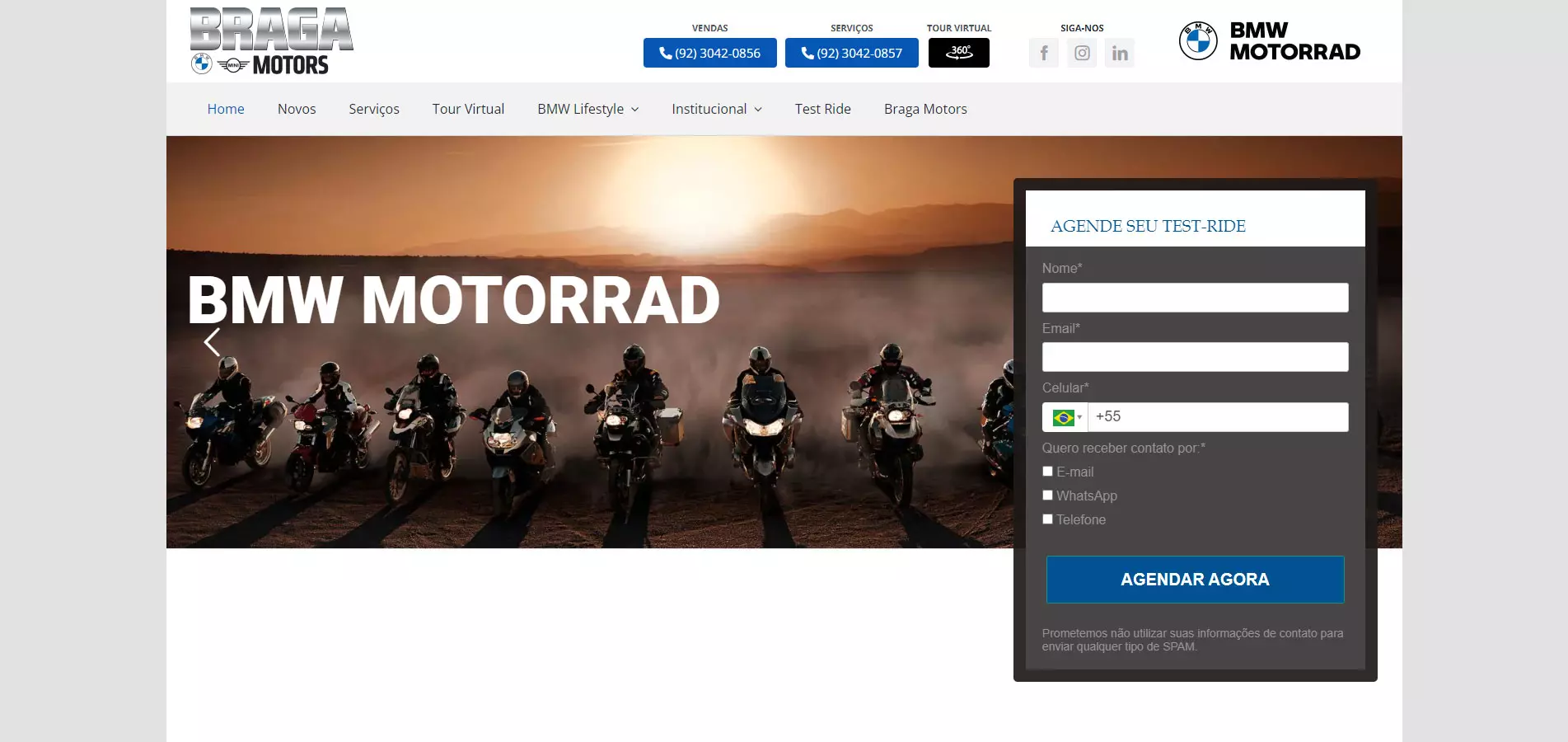
Task: Focus the Nome input field
Action: [1195, 298]
